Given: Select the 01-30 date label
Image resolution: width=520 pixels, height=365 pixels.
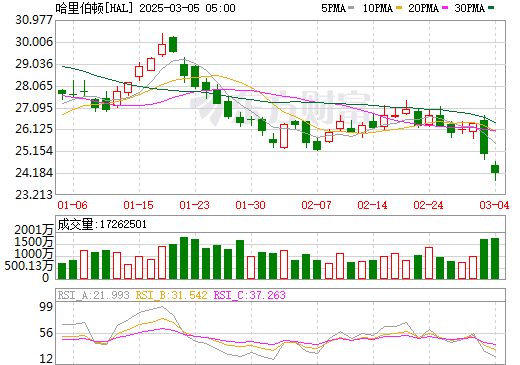Looking at the screenshot, I should [x=250, y=205].
